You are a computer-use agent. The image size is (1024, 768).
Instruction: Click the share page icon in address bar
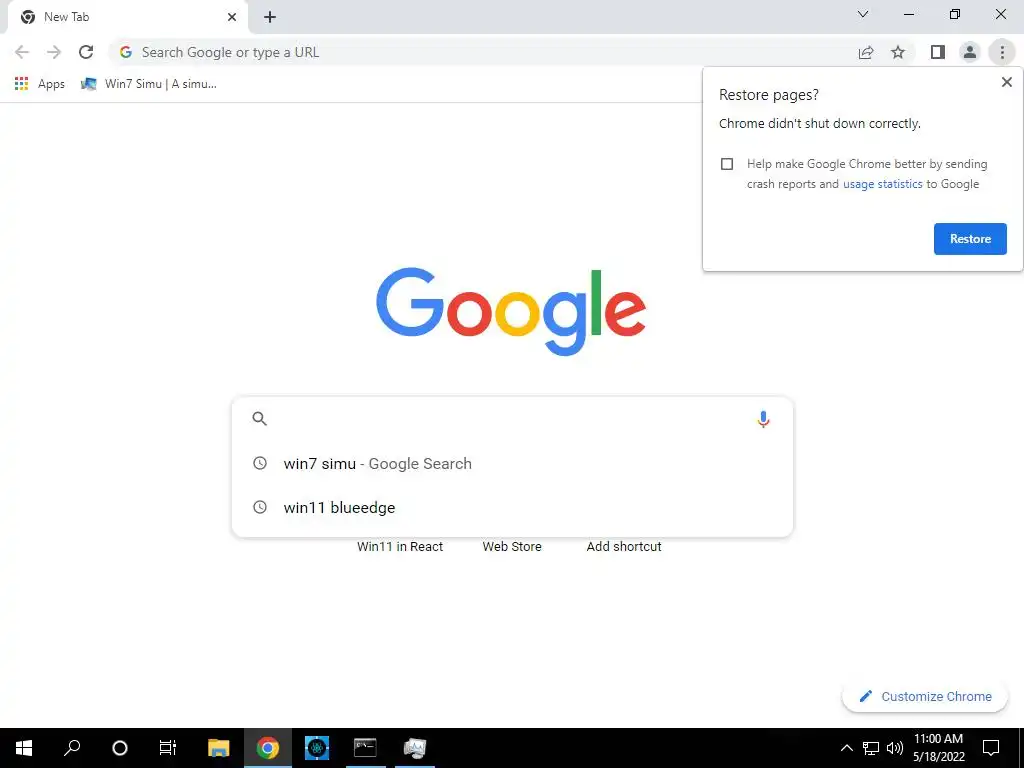[866, 52]
